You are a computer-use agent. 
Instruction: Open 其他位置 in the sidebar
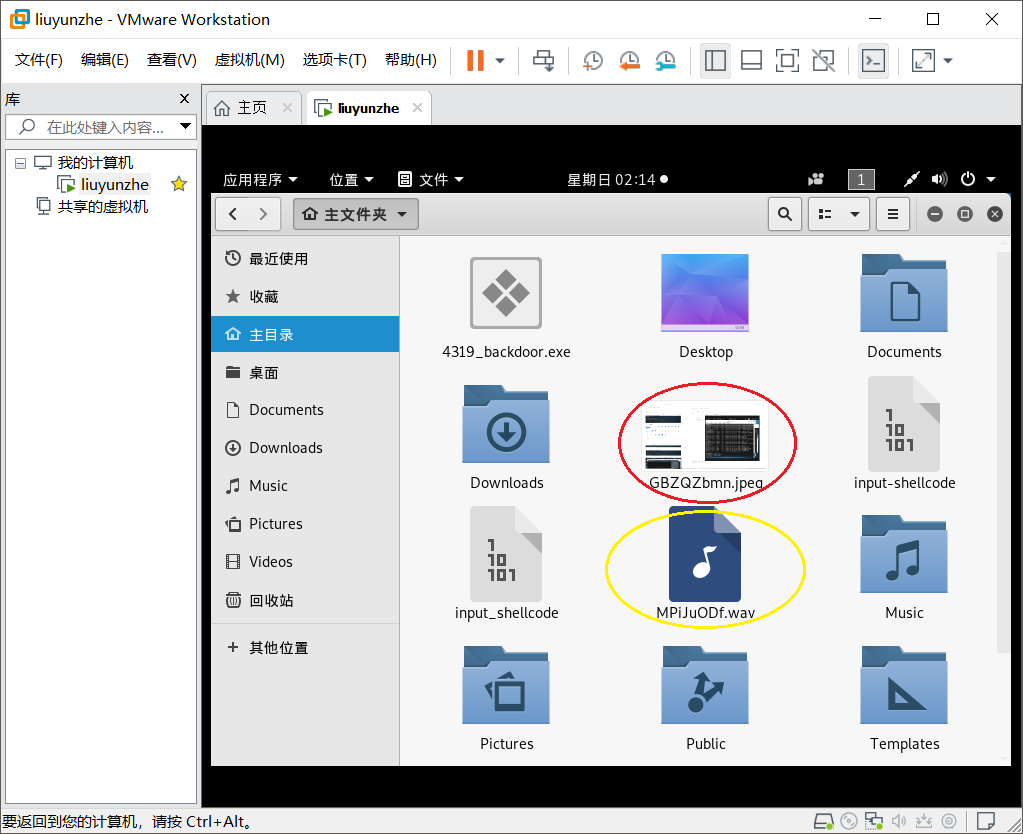pos(305,647)
